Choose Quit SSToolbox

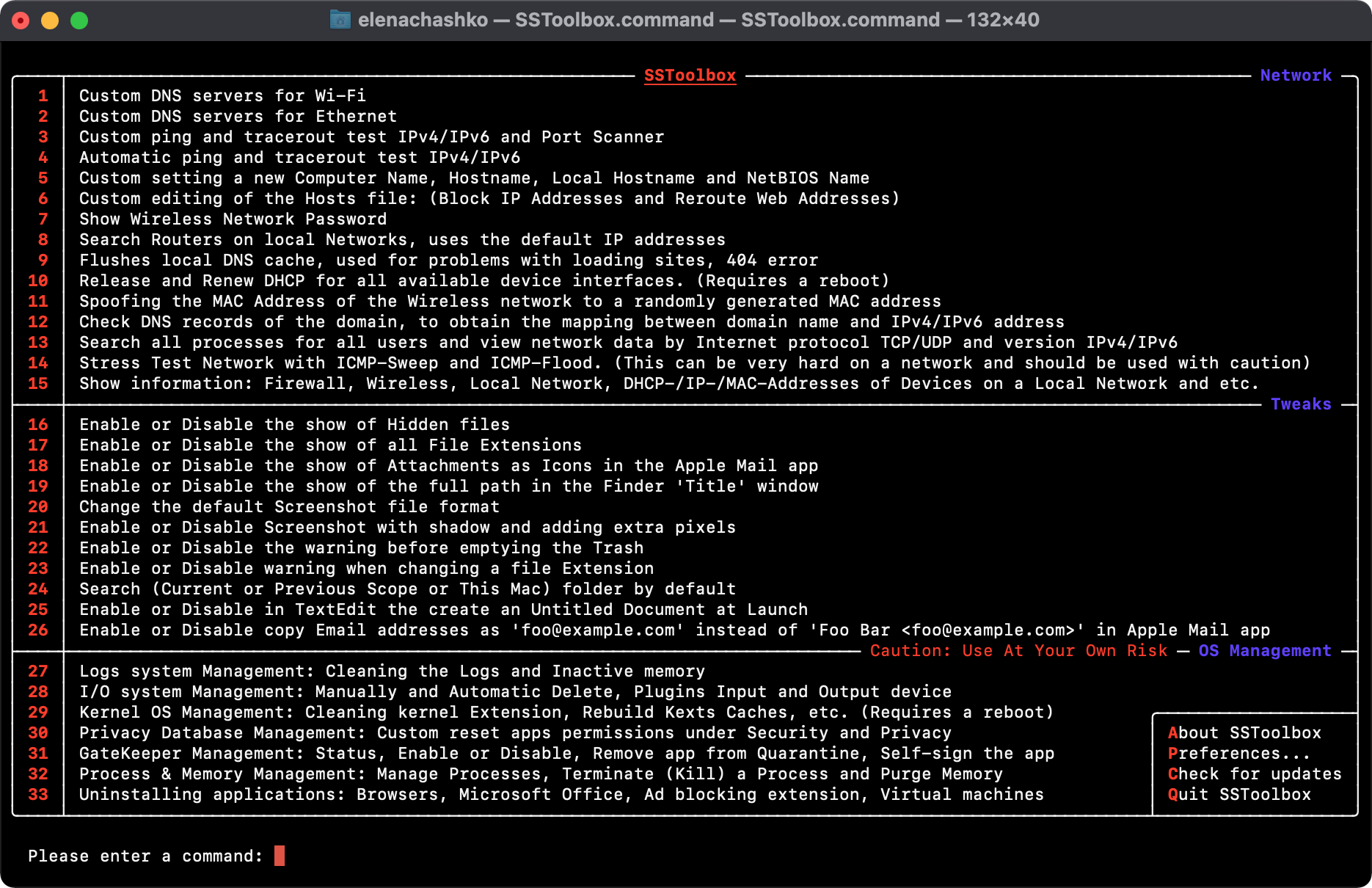coord(1239,795)
